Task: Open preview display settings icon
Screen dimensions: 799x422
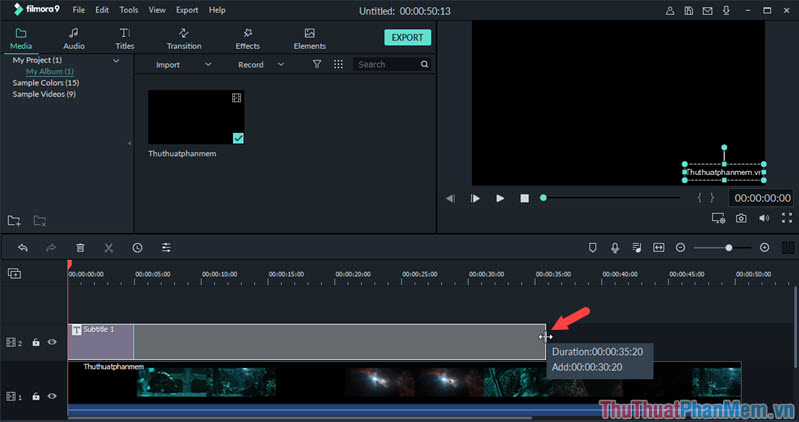Action: click(x=718, y=219)
